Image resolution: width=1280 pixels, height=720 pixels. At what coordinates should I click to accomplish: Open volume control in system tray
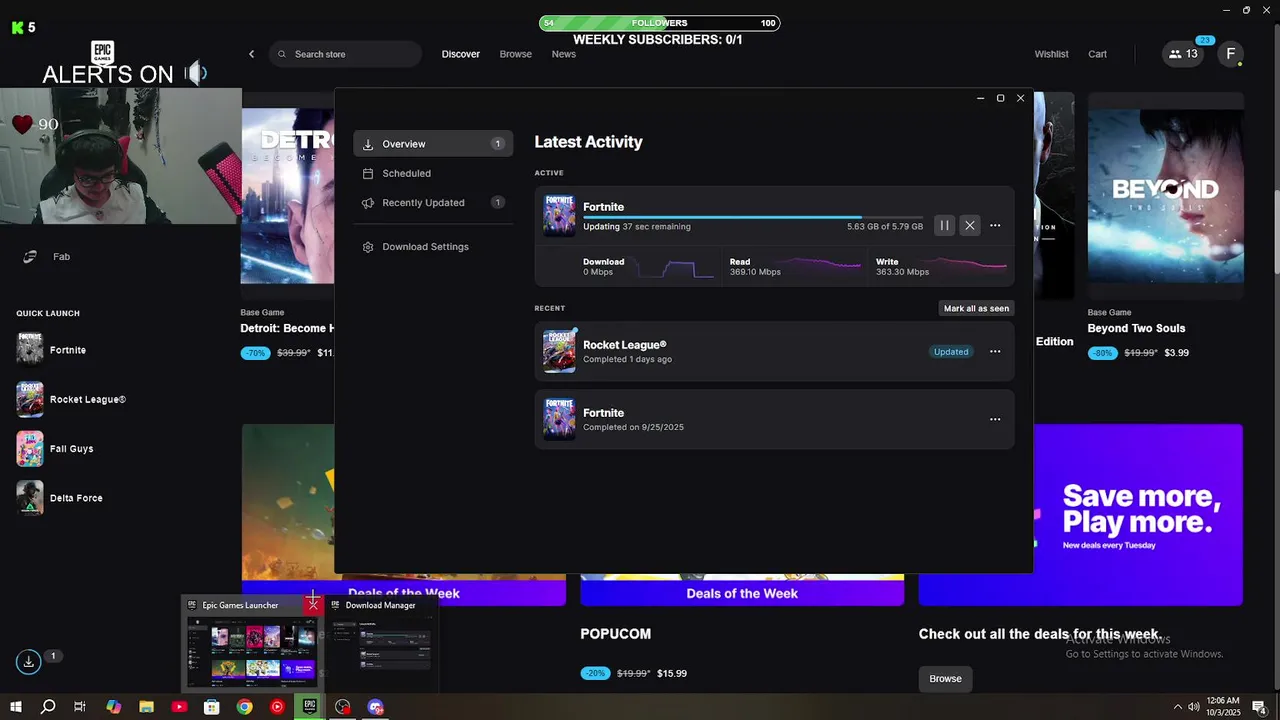pos(1193,707)
